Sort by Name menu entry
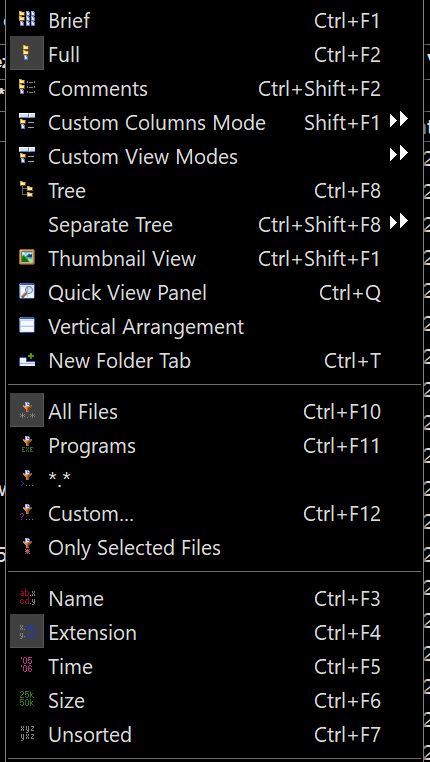Screen dimensions: 430x762 click(x=215, y=598)
